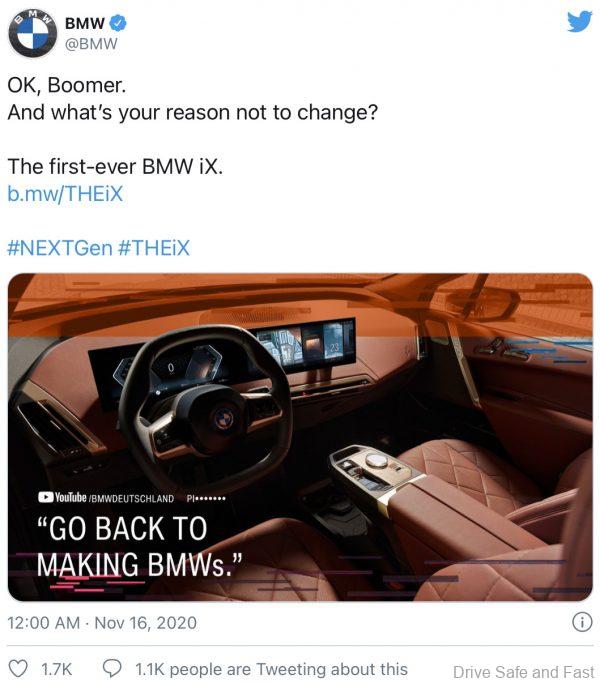Open the #THEiX hashtag

(x=154, y=248)
